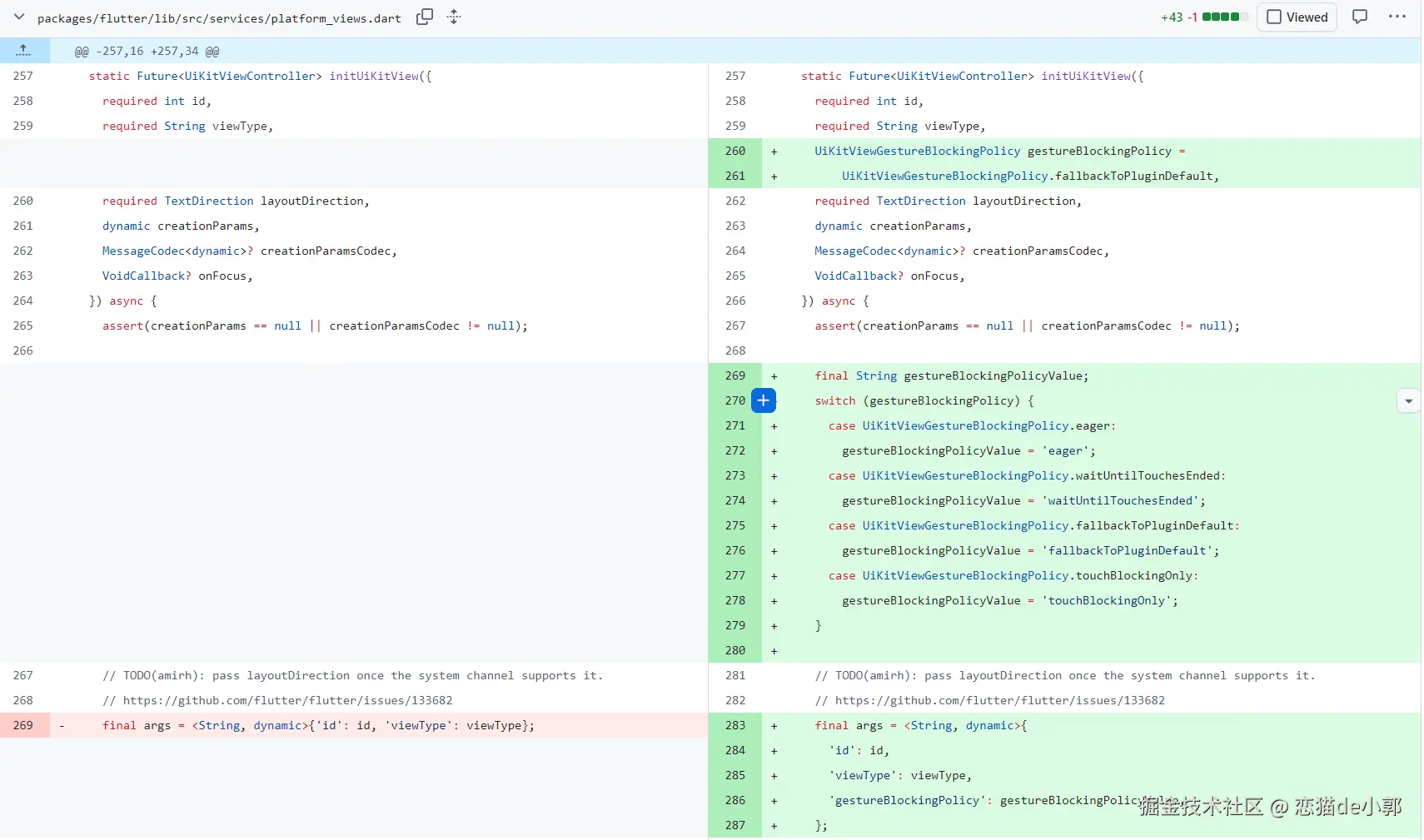
Task: Click the +43 -1 diffstat blocks
Action: pyautogui.click(x=1224, y=17)
